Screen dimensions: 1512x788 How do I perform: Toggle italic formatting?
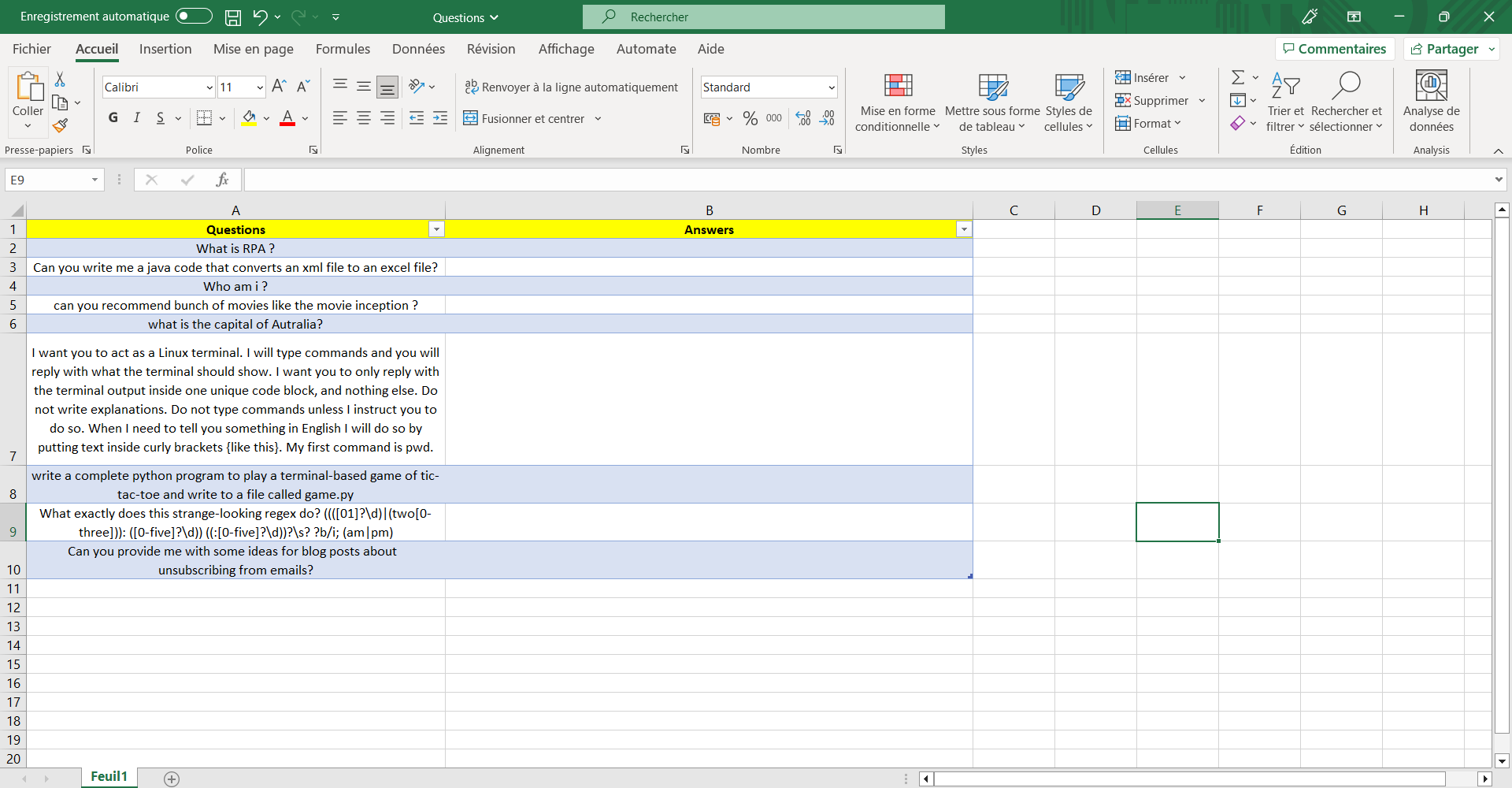coord(137,118)
